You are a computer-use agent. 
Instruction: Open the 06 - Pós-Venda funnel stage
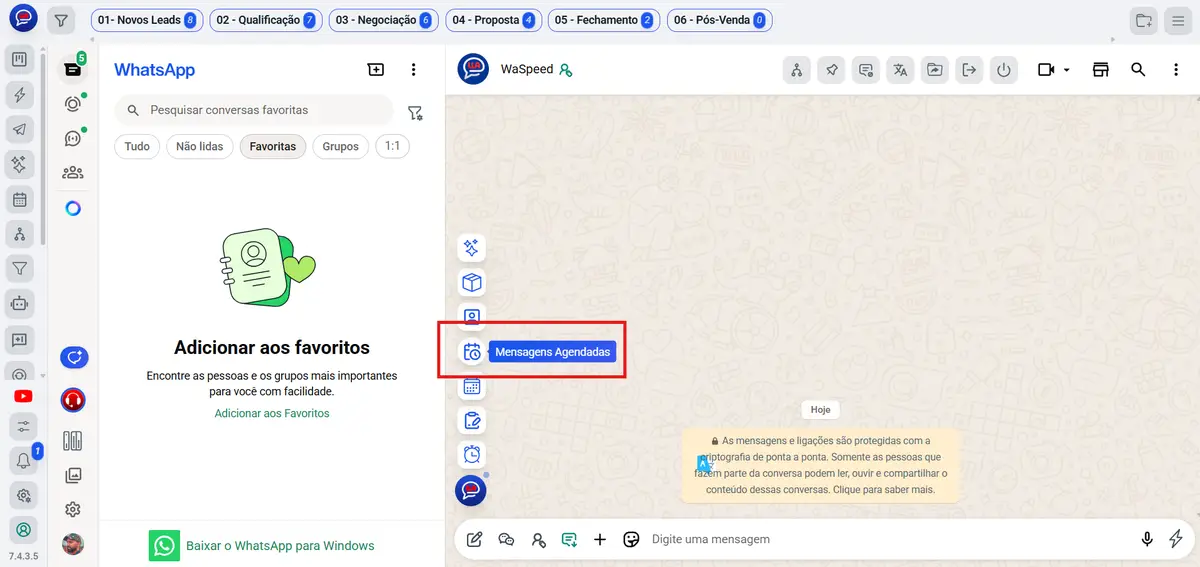[719, 20]
